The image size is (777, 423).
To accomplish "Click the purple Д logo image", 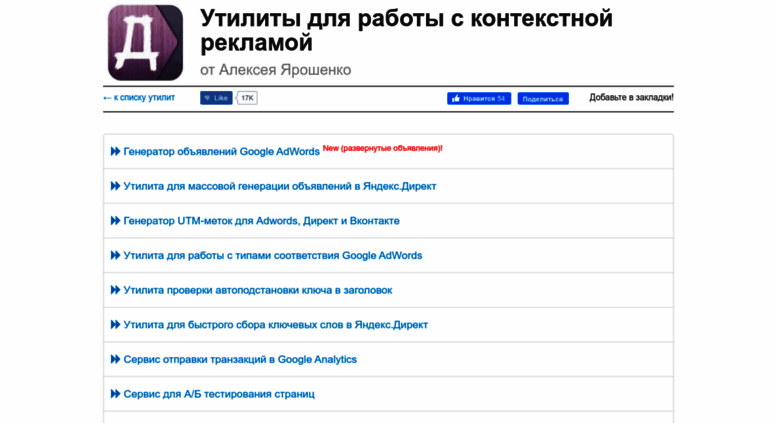I will point(145,43).
